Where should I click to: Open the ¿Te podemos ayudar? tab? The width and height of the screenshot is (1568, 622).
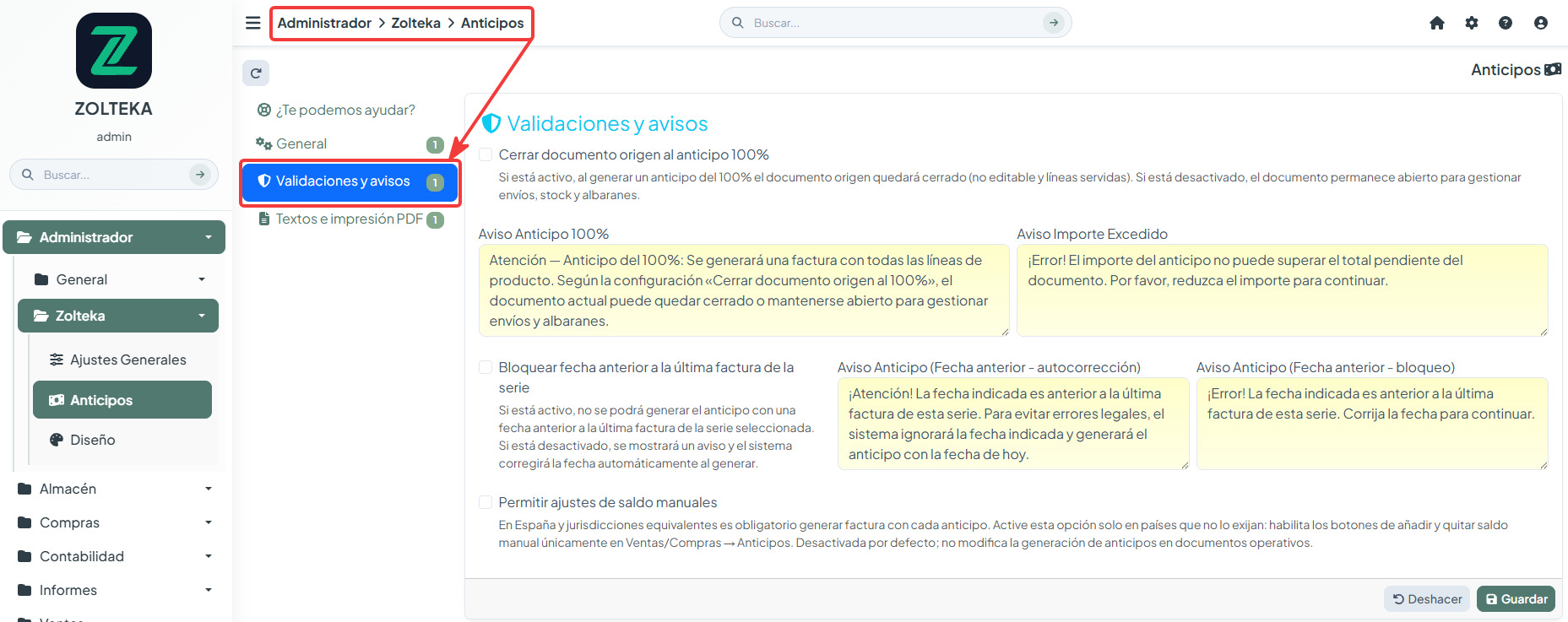[x=350, y=110]
